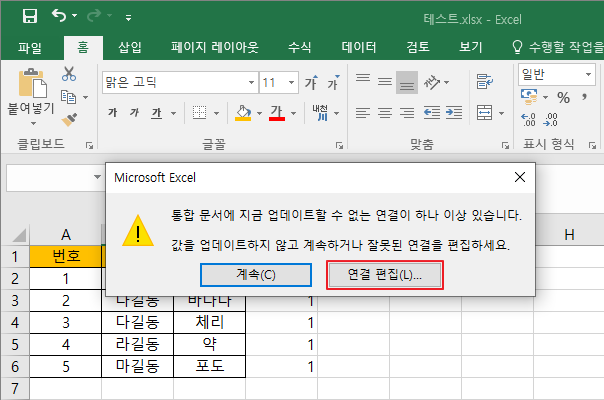The height and width of the screenshot is (400, 604).
Task: Click the decrease indent icon
Action: coord(432,113)
